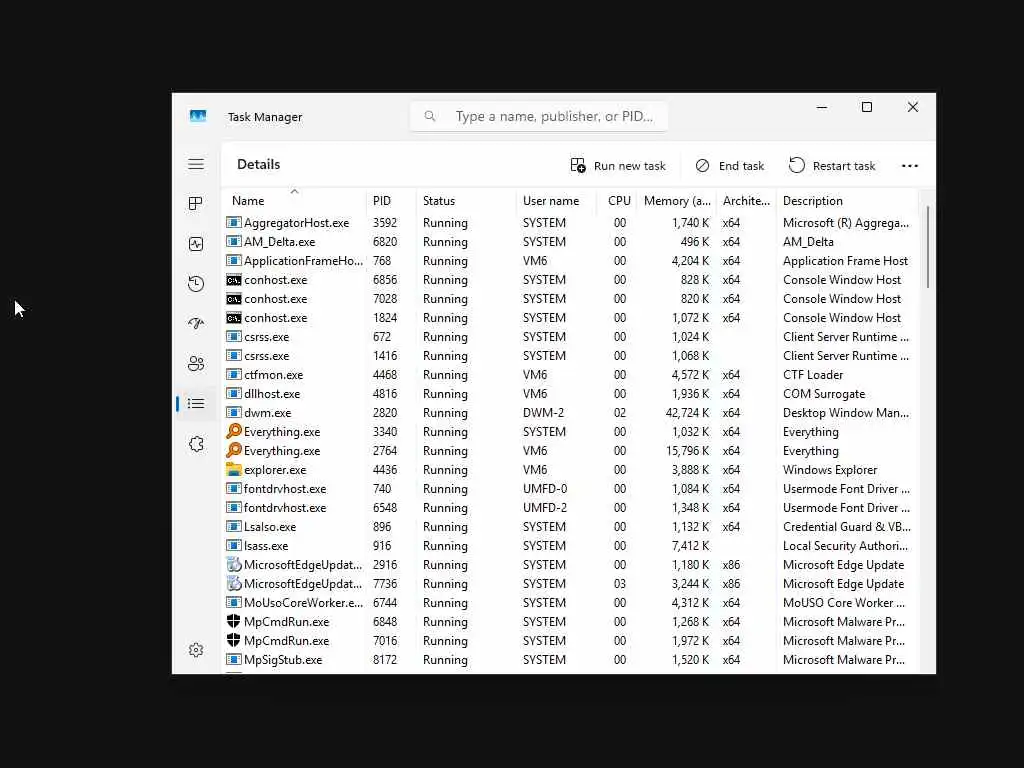1024x768 pixels.
Task: Select the ctfmon.exe row
Action: coord(571,374)
